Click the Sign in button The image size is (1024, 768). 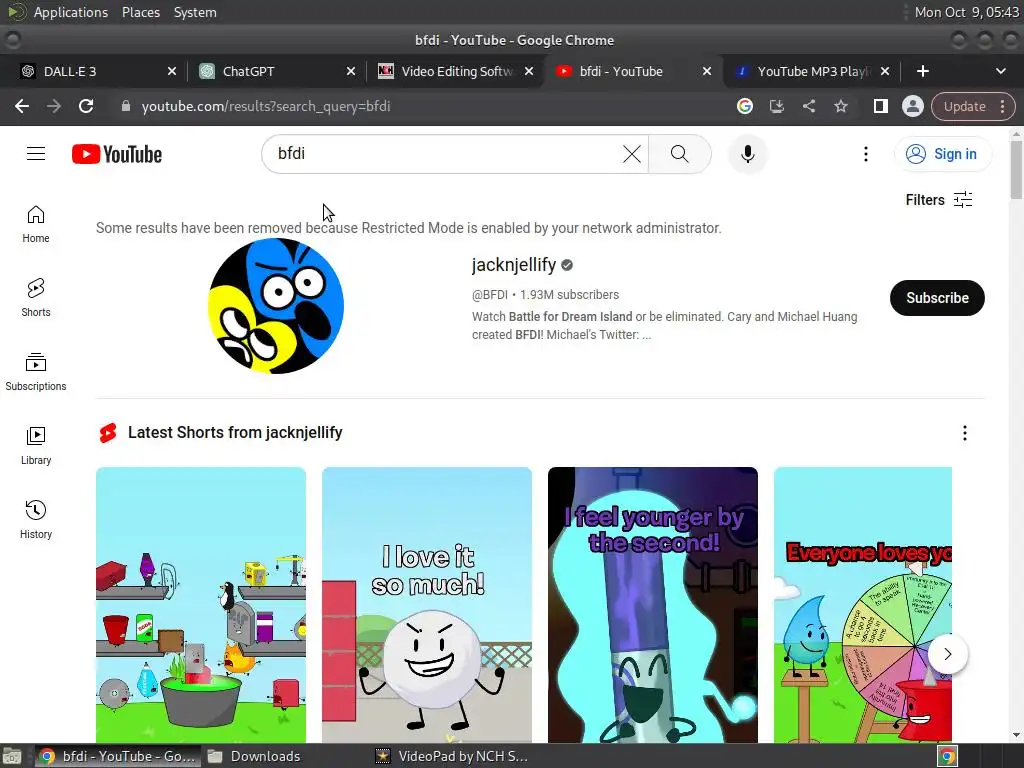coord(942,154)
